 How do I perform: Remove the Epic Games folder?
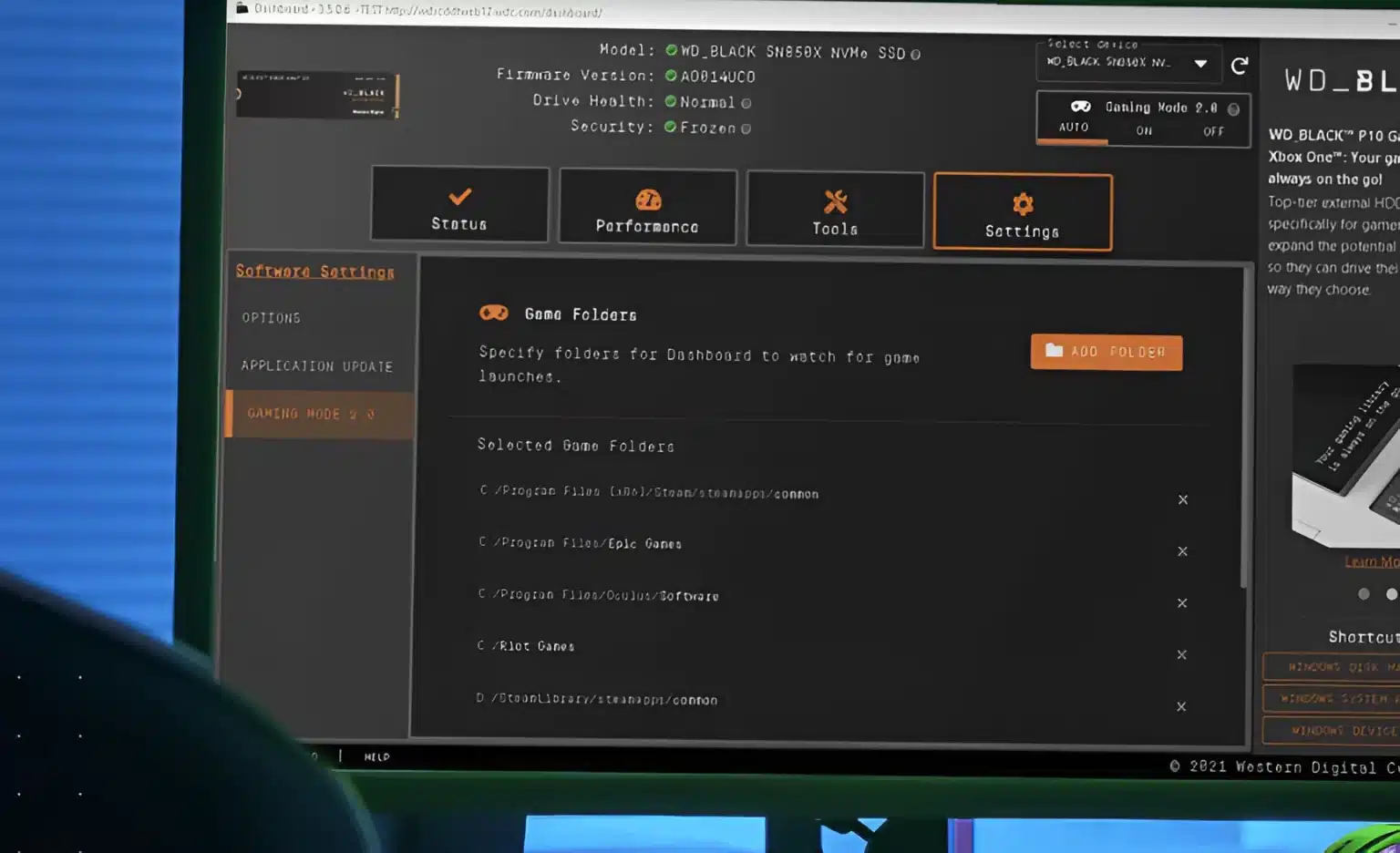(1182, 551)
